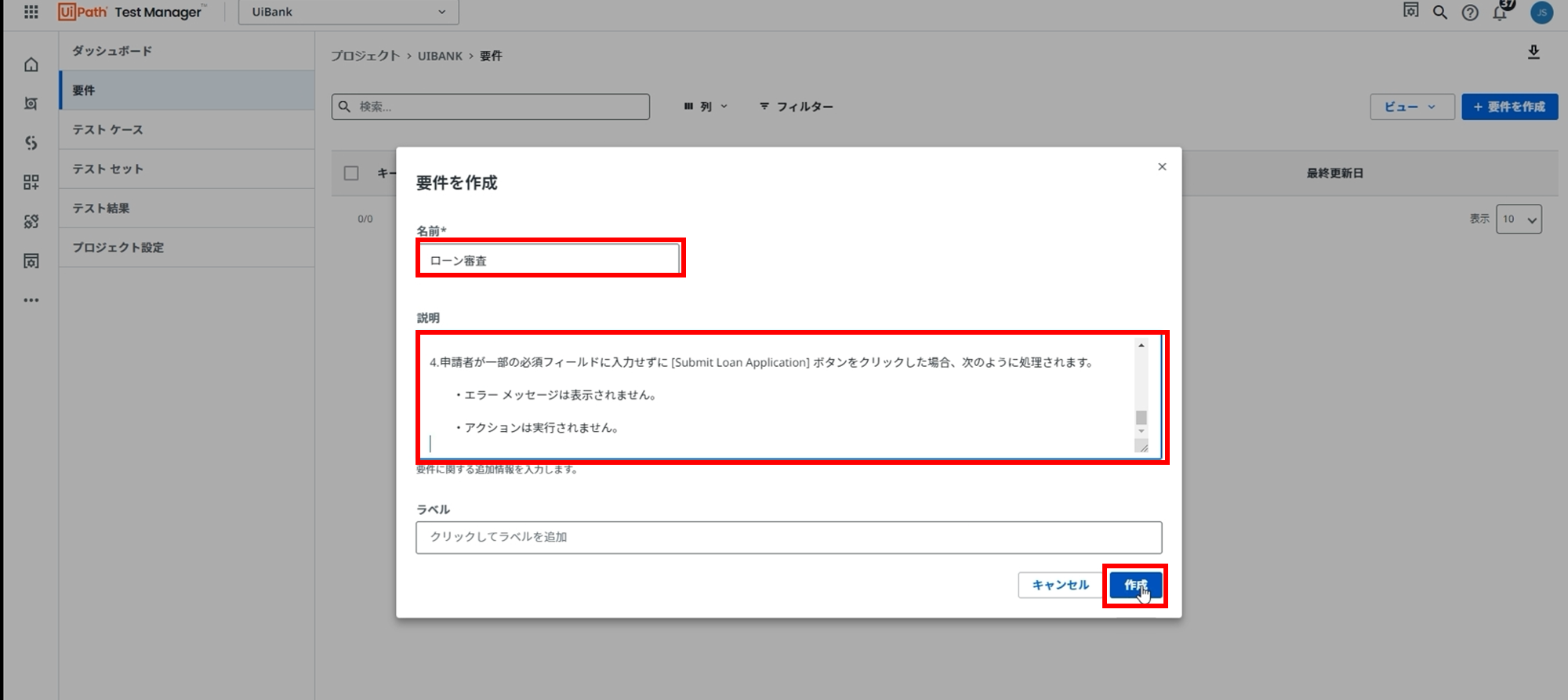Image resolution: width=1568 pixels, height=700 pixels.
Task: Click the description textarea resize handle
Action: tap(1142, 448)
